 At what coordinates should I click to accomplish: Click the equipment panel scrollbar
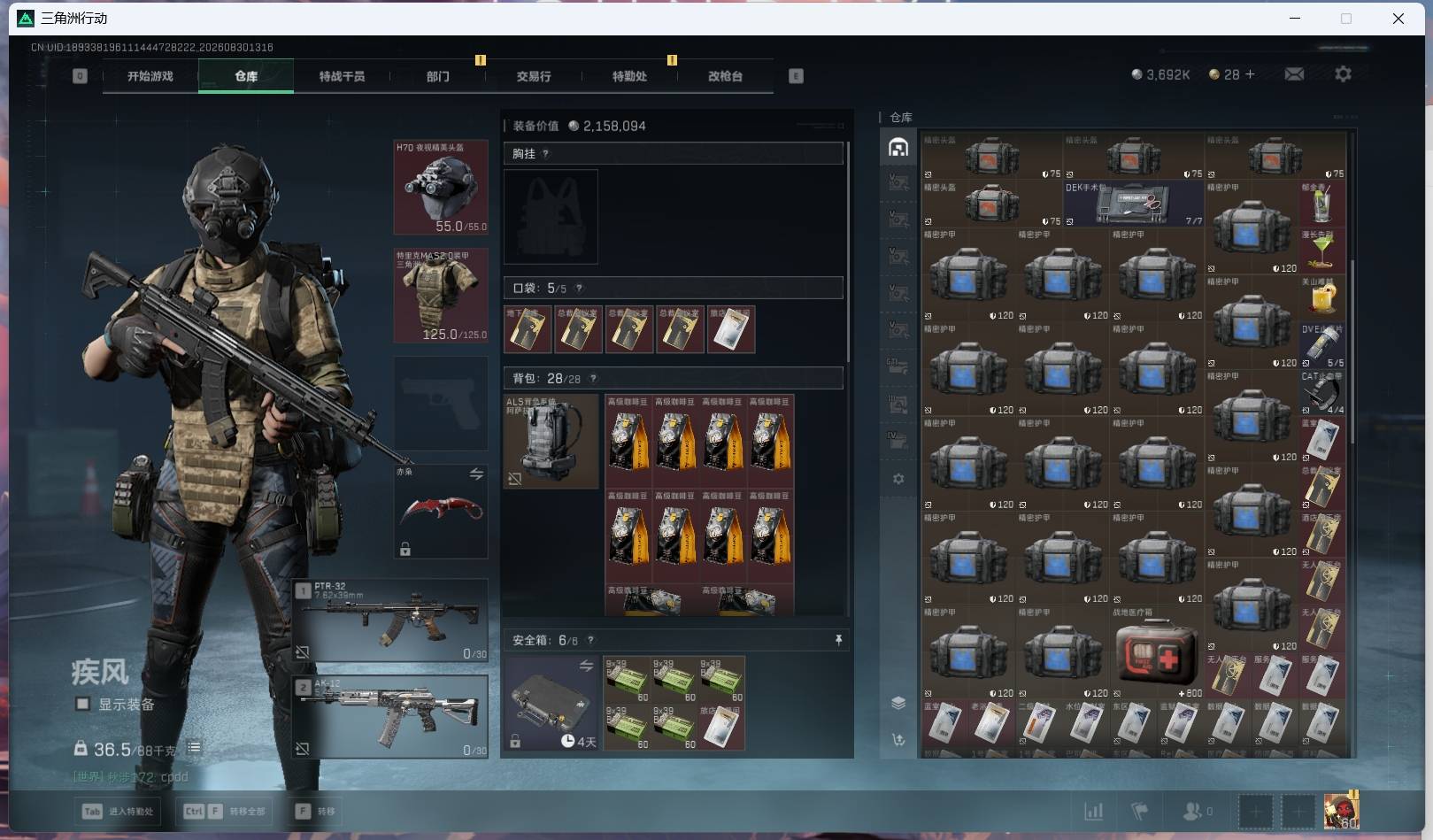(x=848, y=250)
